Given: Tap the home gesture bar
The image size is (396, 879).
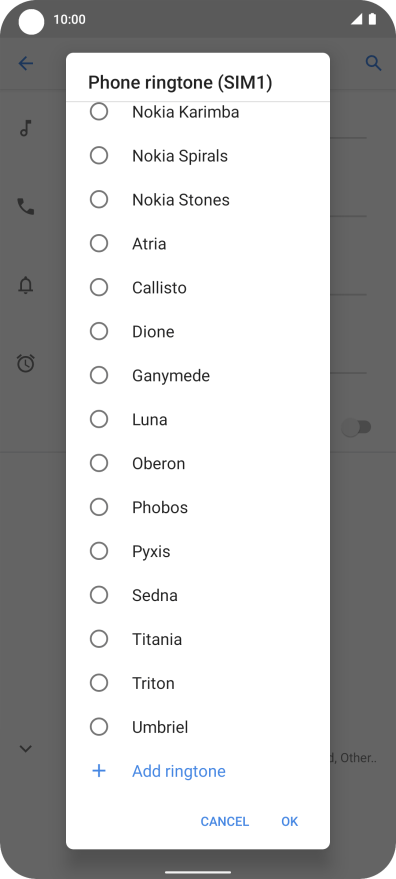Looking at the screenshot, I should click(198, 872).
